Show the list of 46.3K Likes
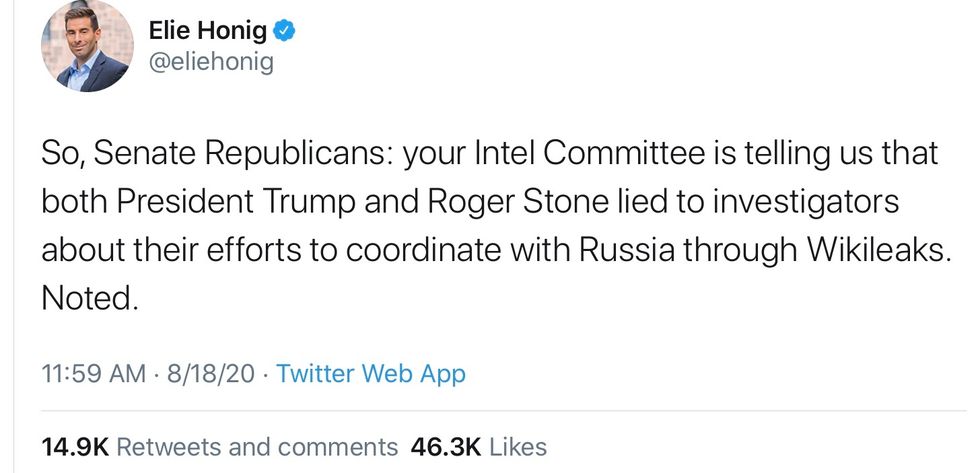Image resolution: width=980 pixels, height=473 pixels. click(517, 446)
